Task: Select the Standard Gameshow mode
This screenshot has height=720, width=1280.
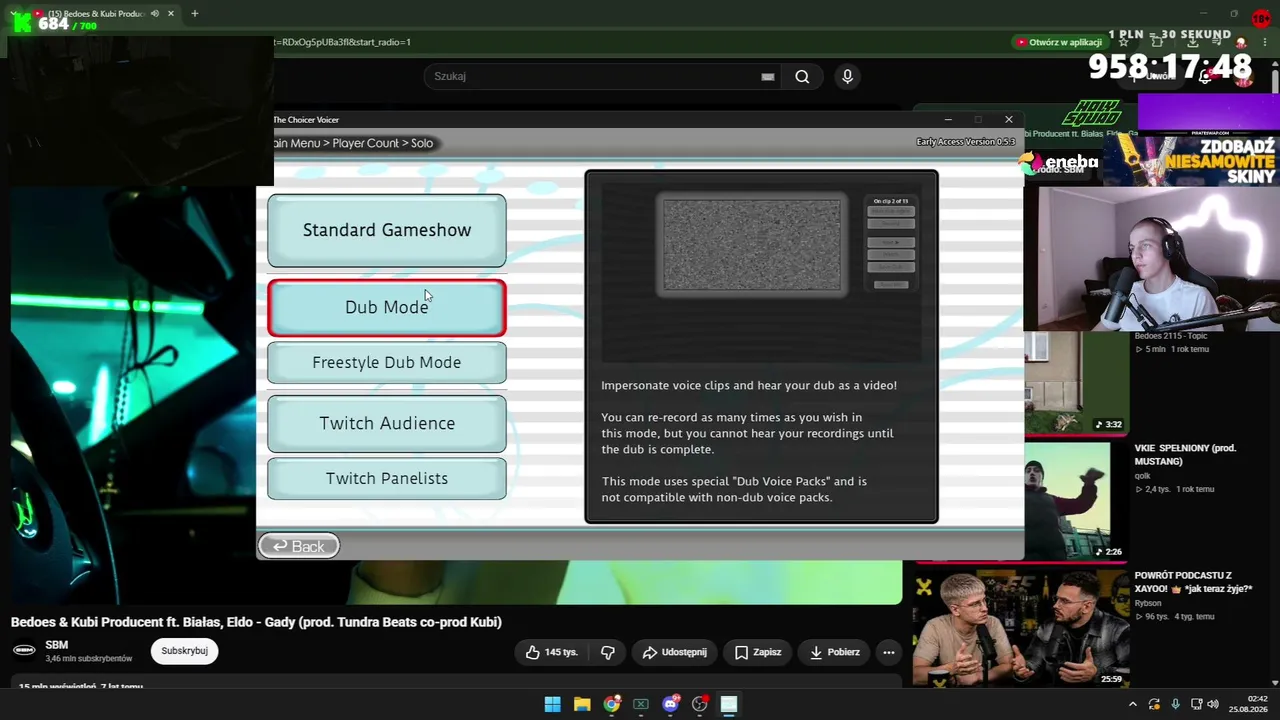Action: coord(387,230)
